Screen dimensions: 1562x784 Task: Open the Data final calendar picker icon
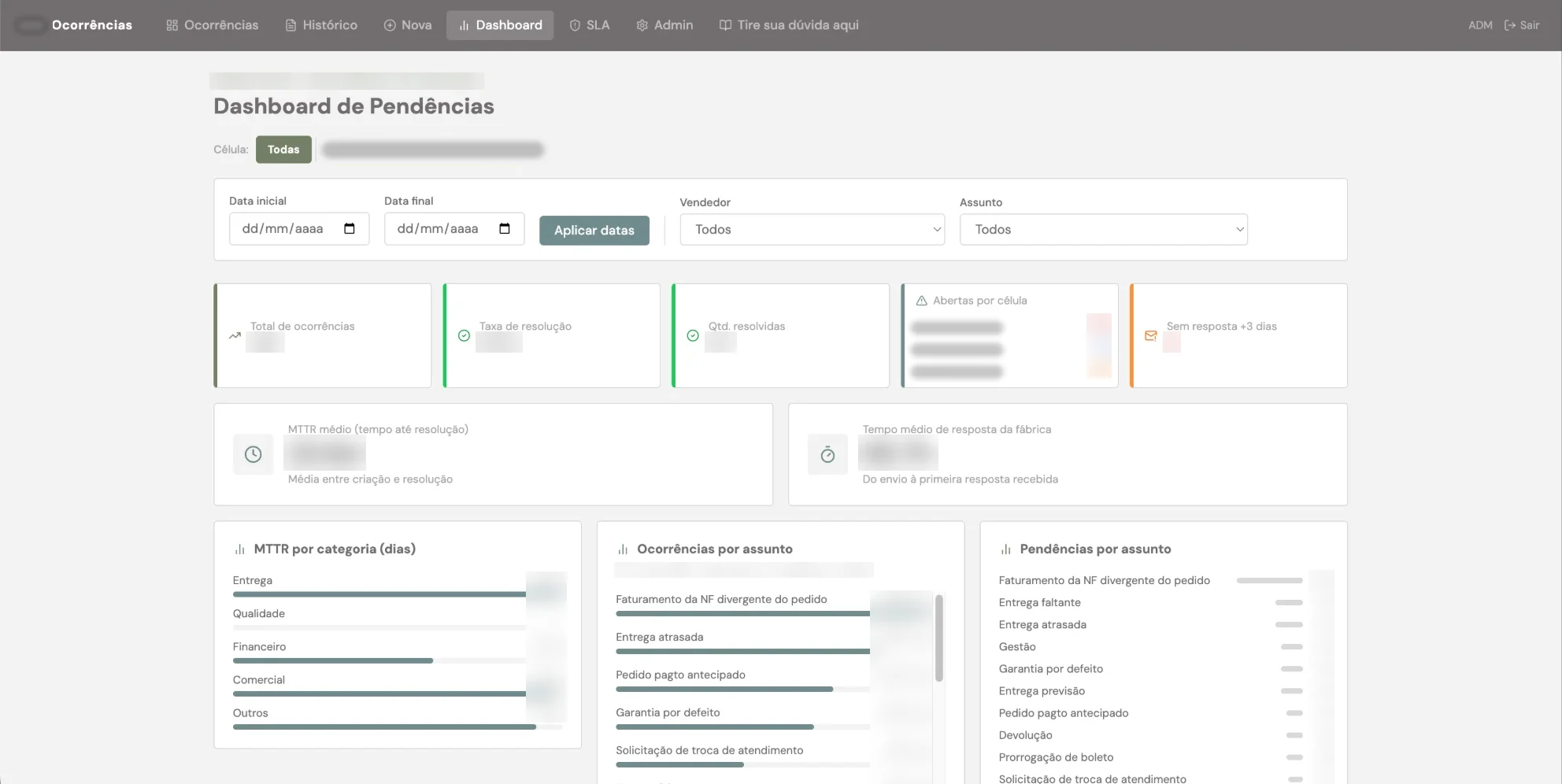coord(505,229)
